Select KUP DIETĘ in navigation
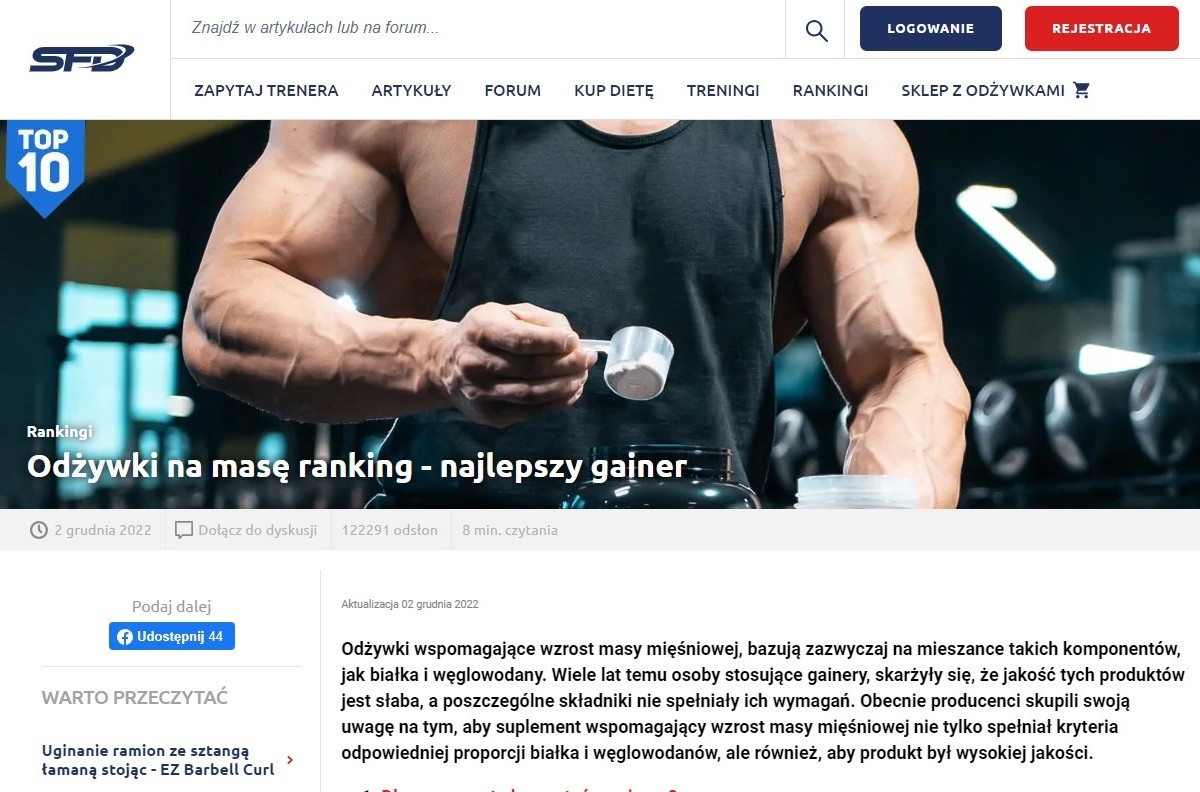The image size is (1200, 792). pos(613,90)
